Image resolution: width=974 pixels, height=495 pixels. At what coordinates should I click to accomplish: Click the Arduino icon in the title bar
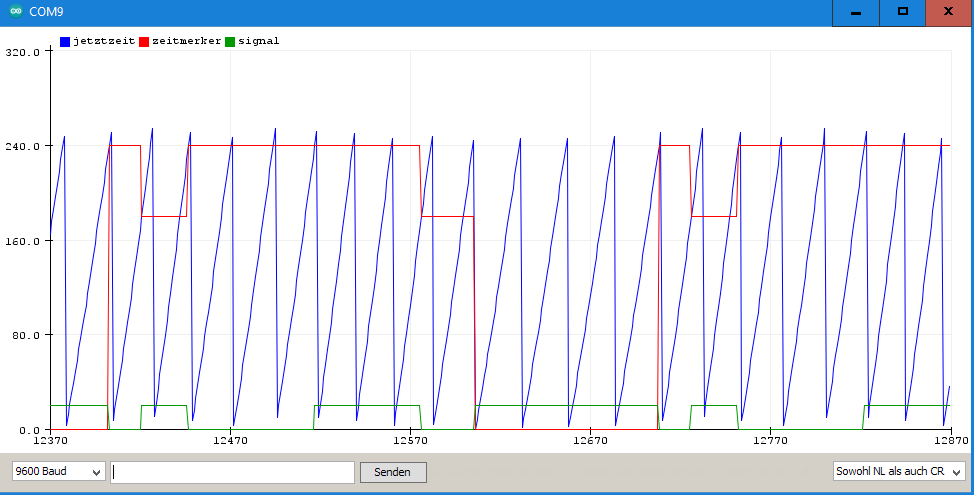pyautogui.click(x=16, y=11)
